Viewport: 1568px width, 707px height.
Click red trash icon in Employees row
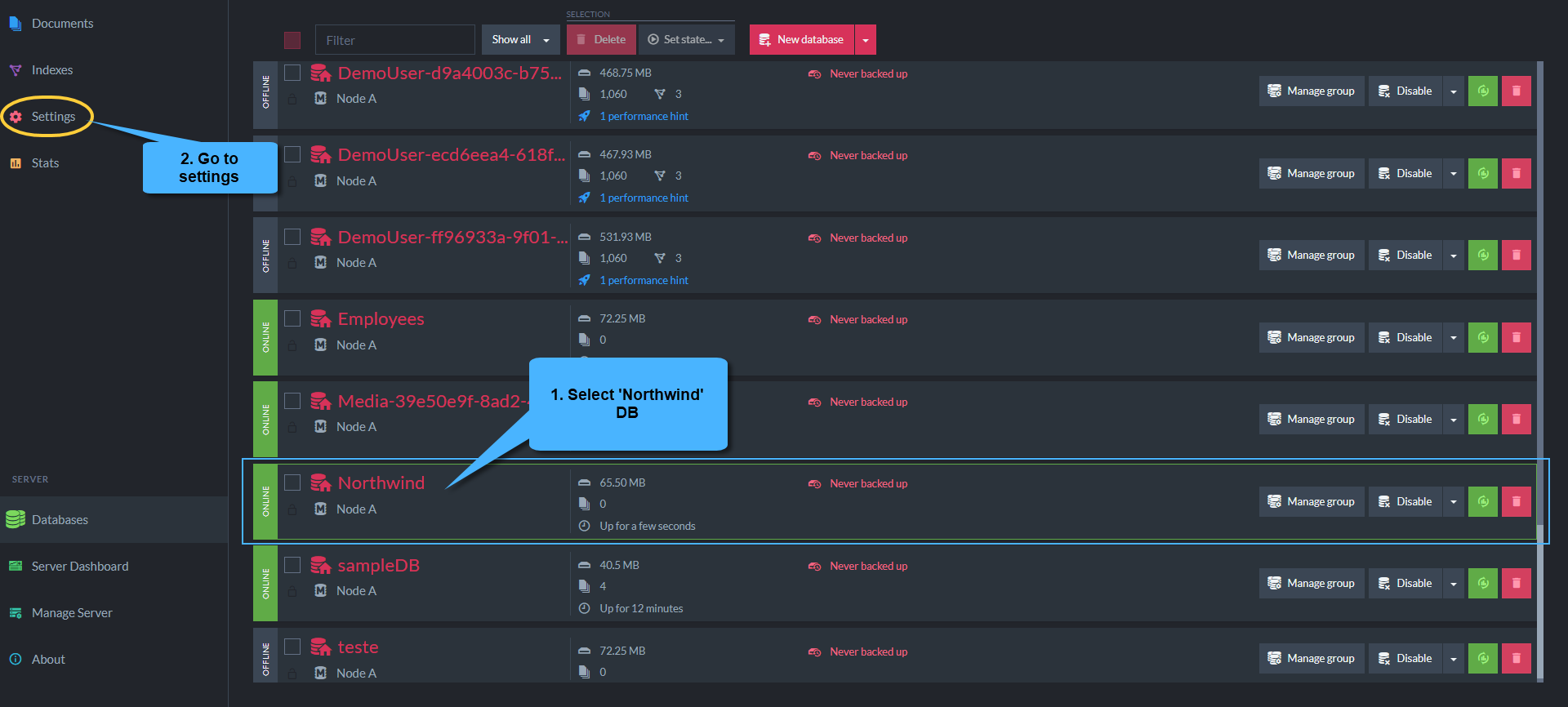coord(1516,337)
